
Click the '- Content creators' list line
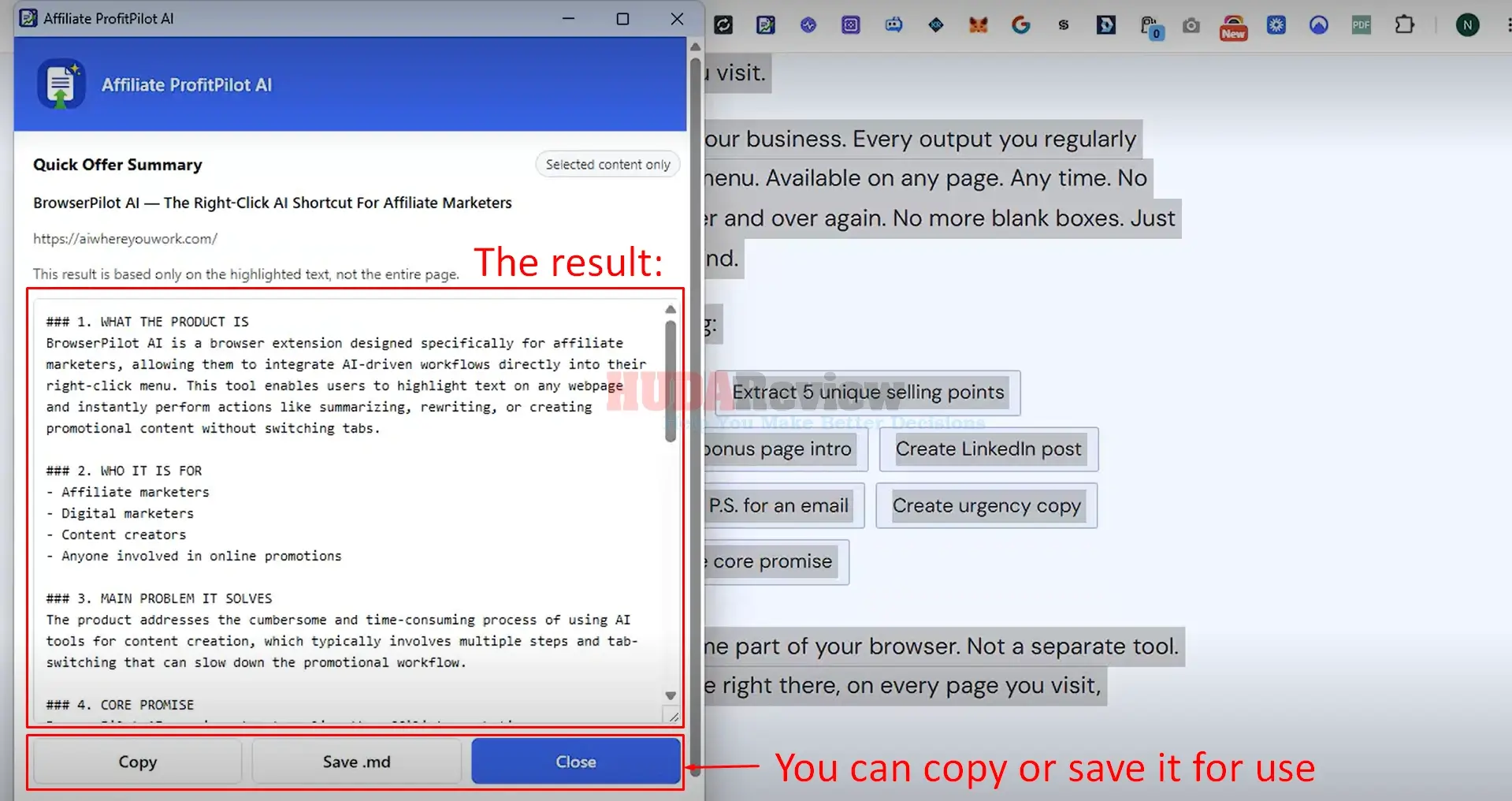[116, 535]
